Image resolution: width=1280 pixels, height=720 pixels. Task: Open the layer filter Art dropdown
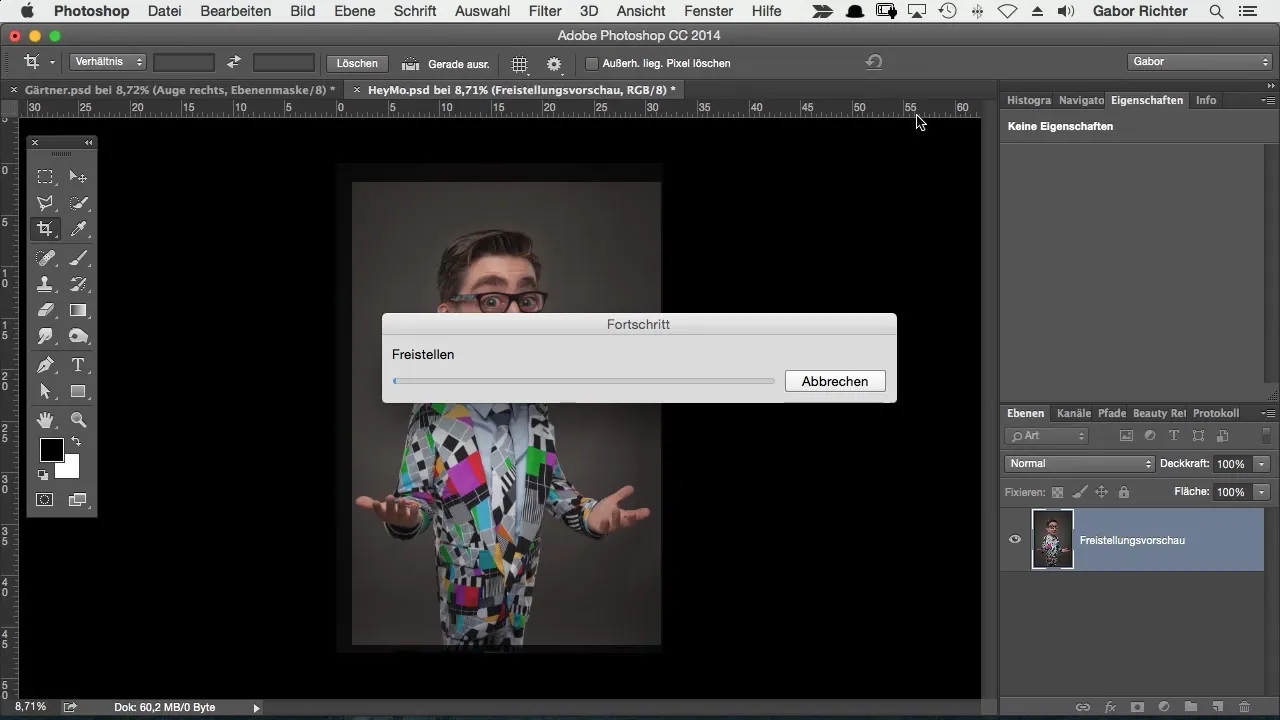pos(1047,436)
